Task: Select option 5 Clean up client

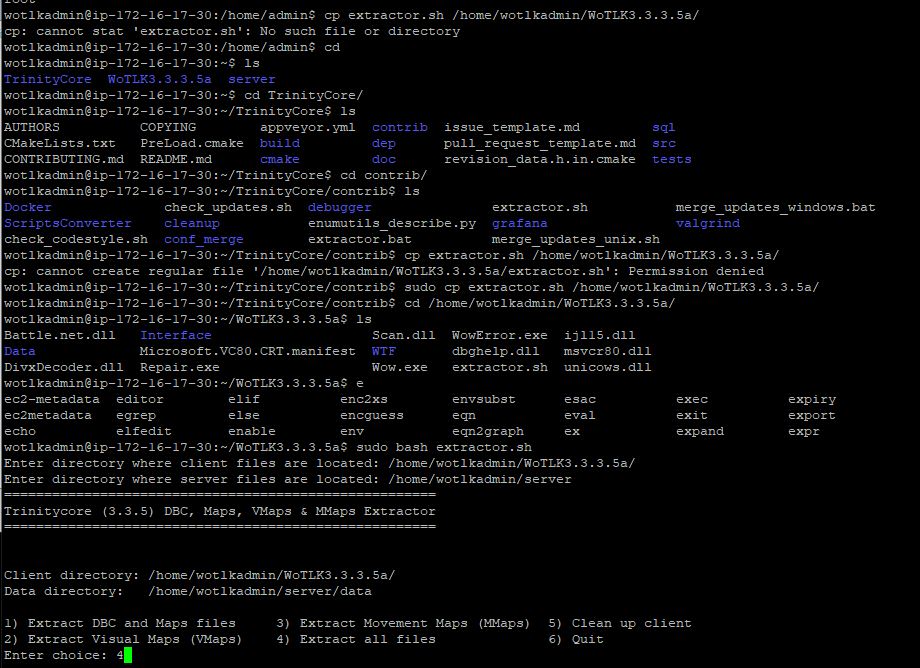Action: [x=619, y=623]
